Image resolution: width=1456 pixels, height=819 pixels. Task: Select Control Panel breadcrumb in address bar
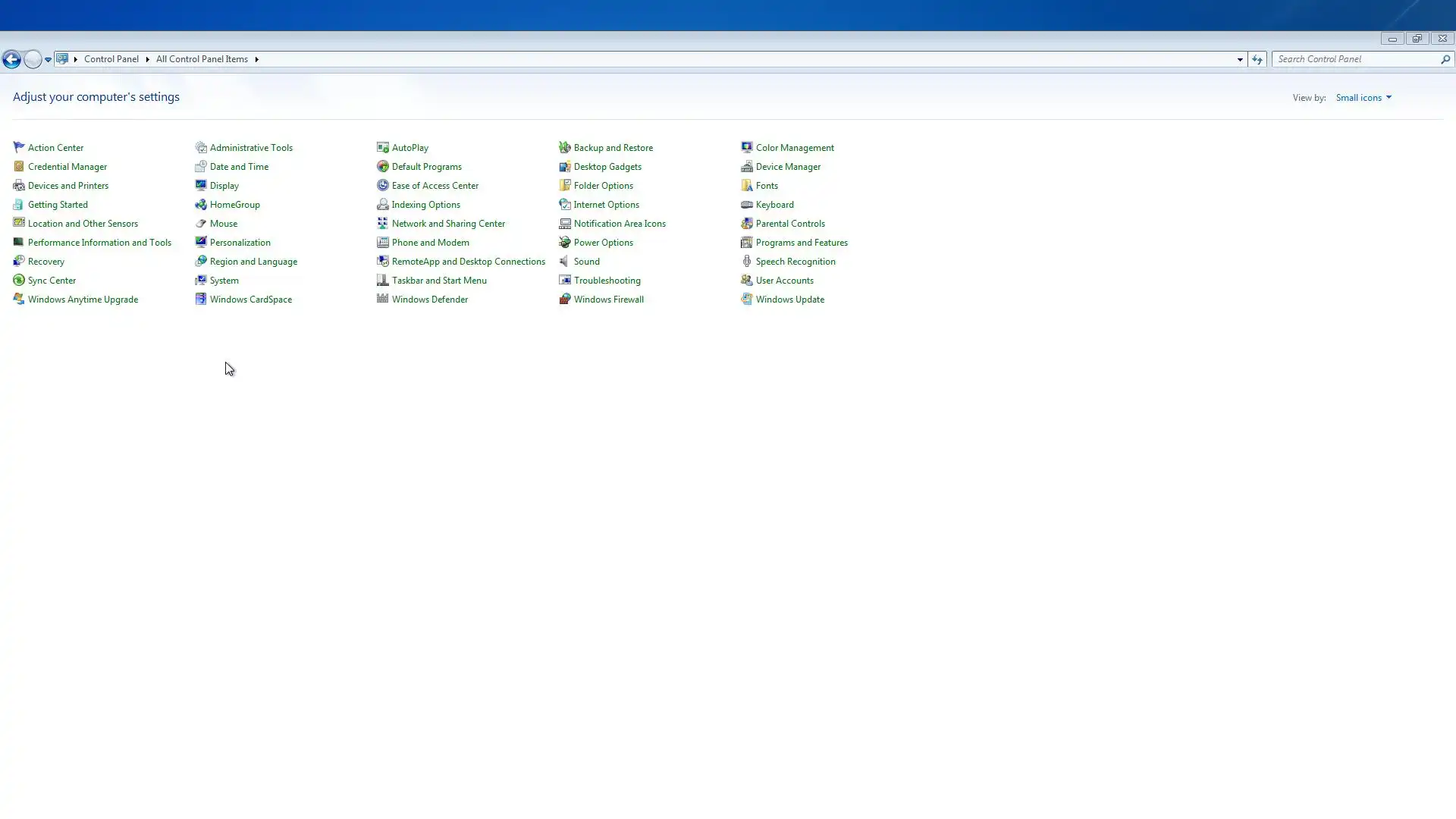point(111,59)
